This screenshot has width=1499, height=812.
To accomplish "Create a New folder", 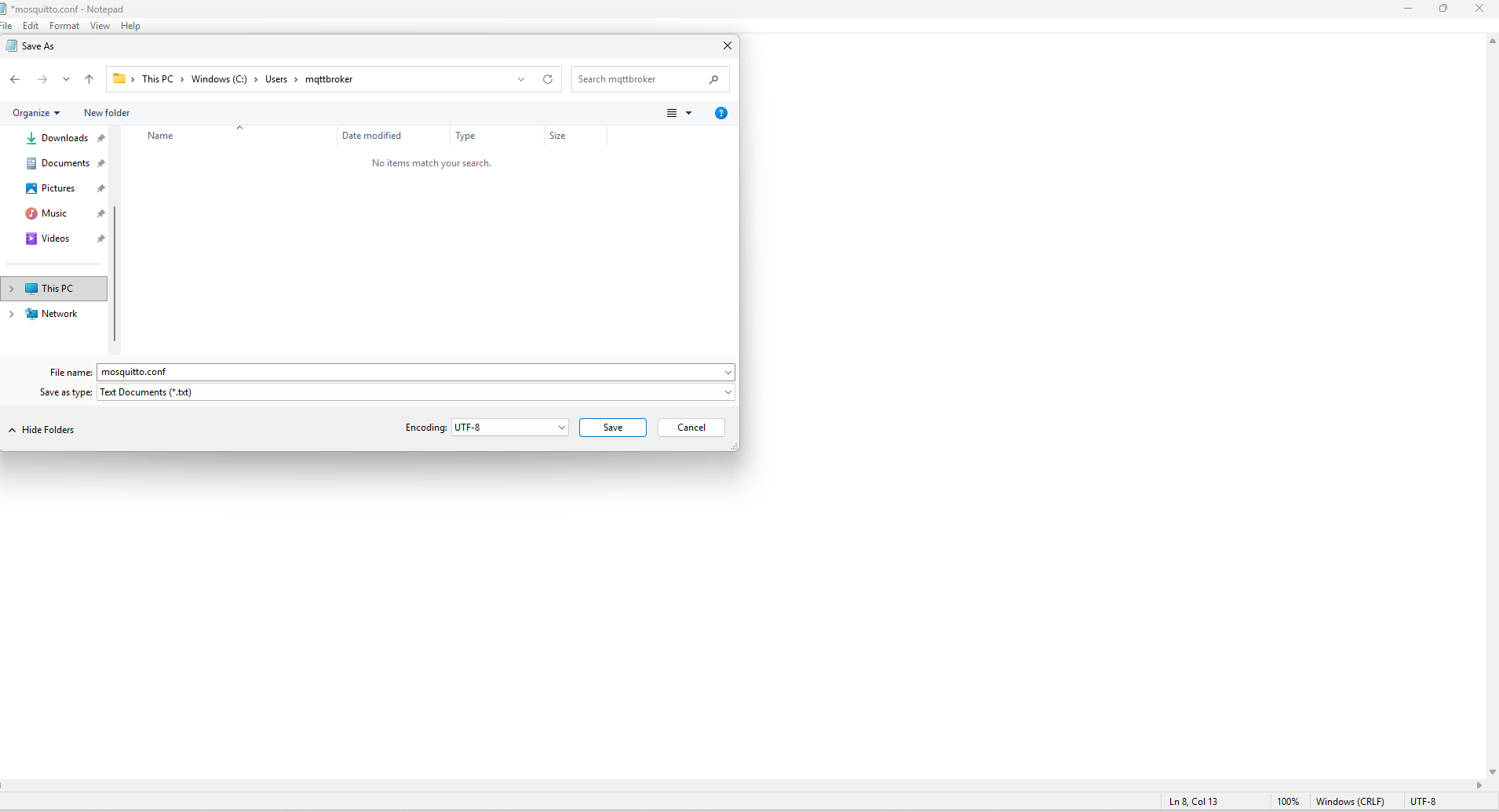I will tap(107, 113).
